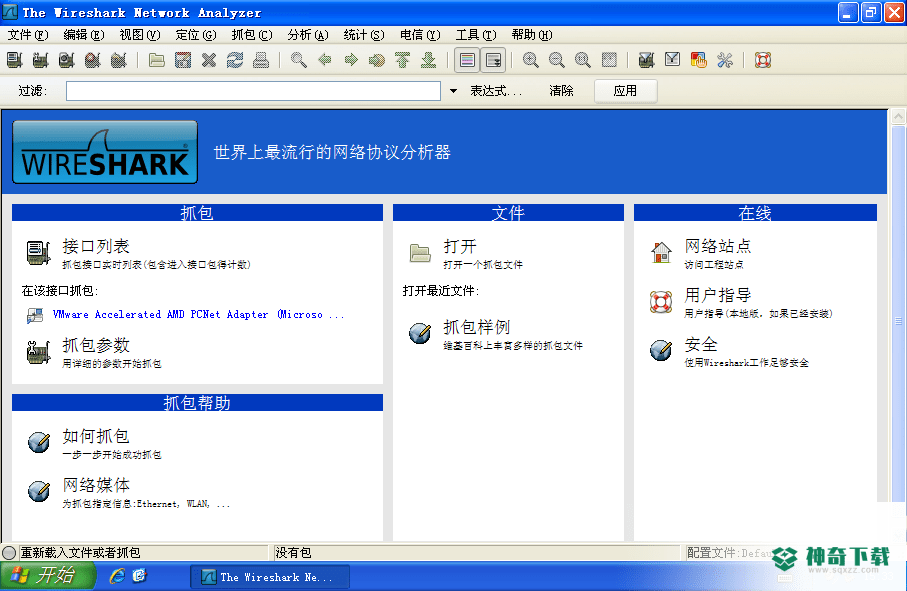Click the welcome page vertical scrollbar

[x=898, y=319]
